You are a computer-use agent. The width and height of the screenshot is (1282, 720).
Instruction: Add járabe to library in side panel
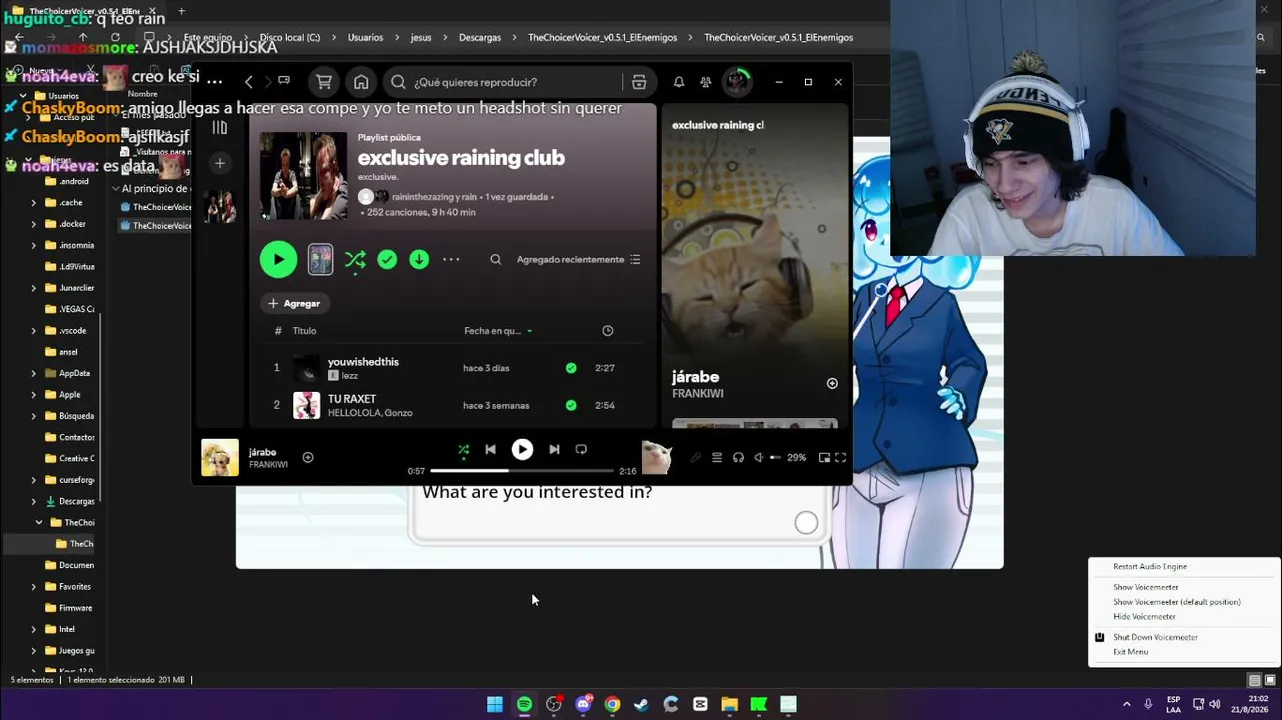(832, 383)
